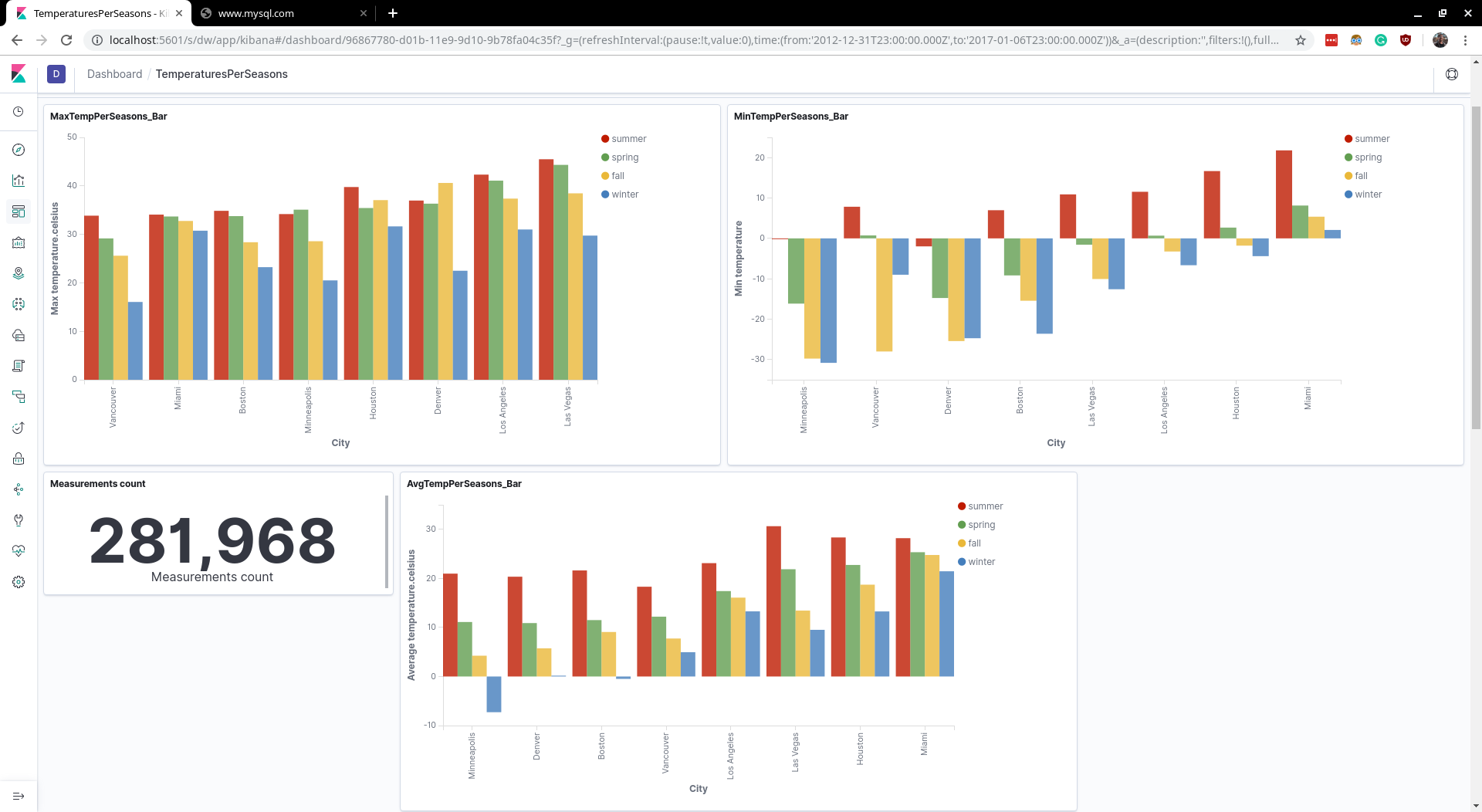
Task: Toggle fall series in MinTempPerSeasons legend
Action: click(x=1356, y=176)
